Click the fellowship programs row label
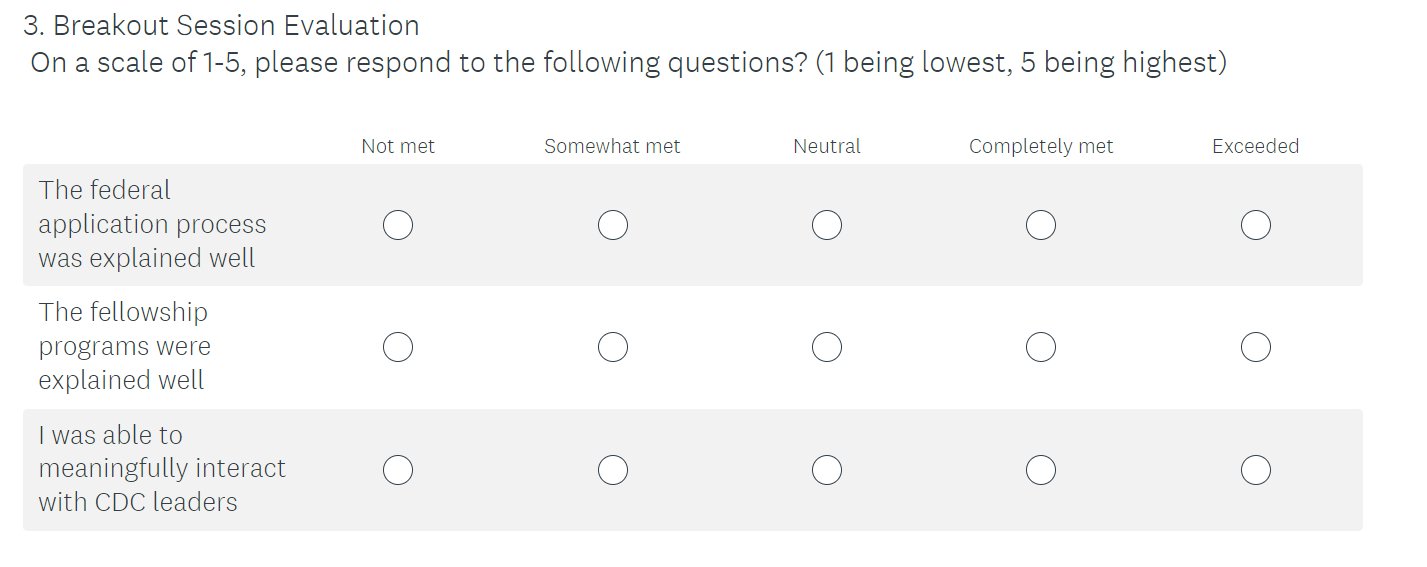This screenshot has width=1427, height=567. tap(124, 346)
